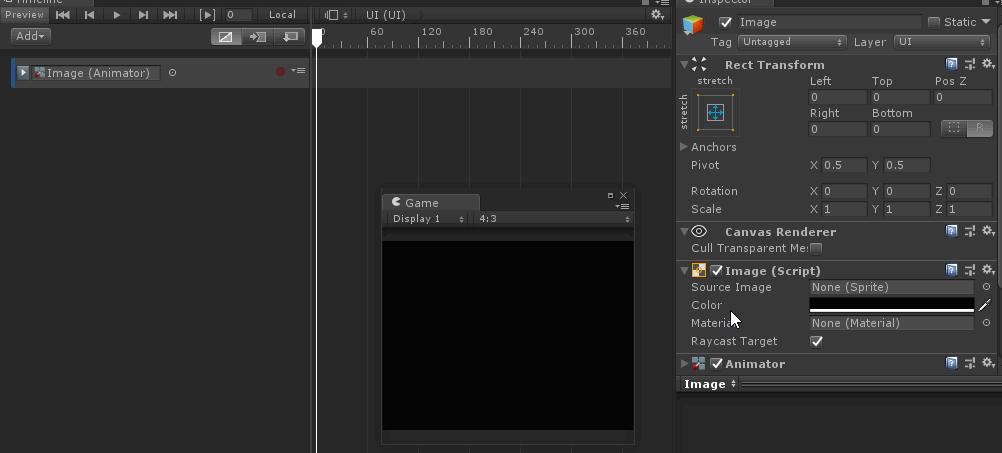The height and width of the screenshot is (453, 1002).
Task: Collapse the Rect Transform component
Action: (x=684, y=65)
